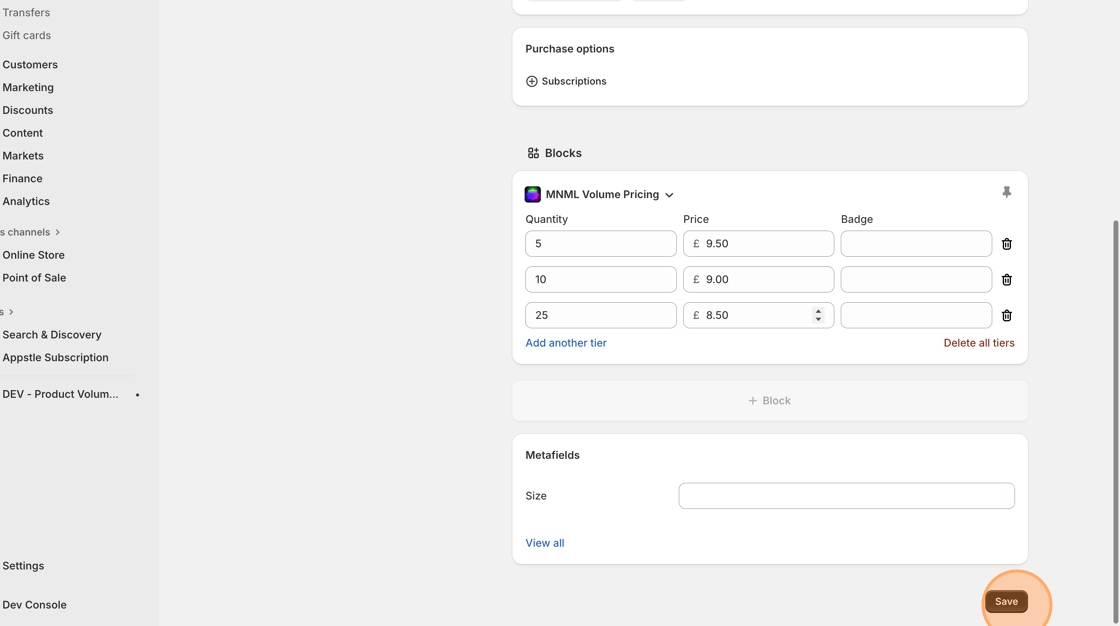Save the product changes
1120x626 pixels.
coord(1006,602)
